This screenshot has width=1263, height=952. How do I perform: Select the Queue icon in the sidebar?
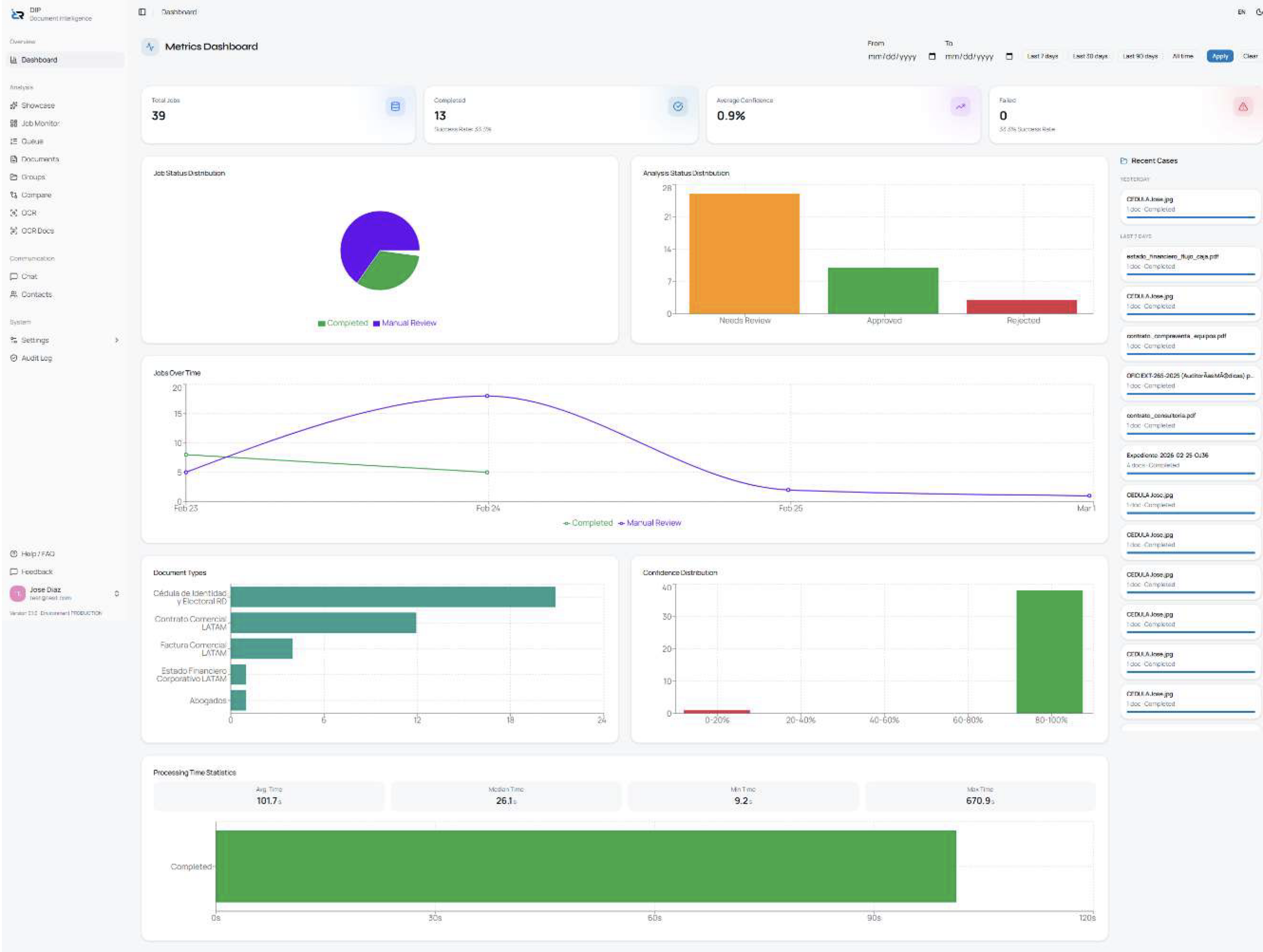[14, 141]
